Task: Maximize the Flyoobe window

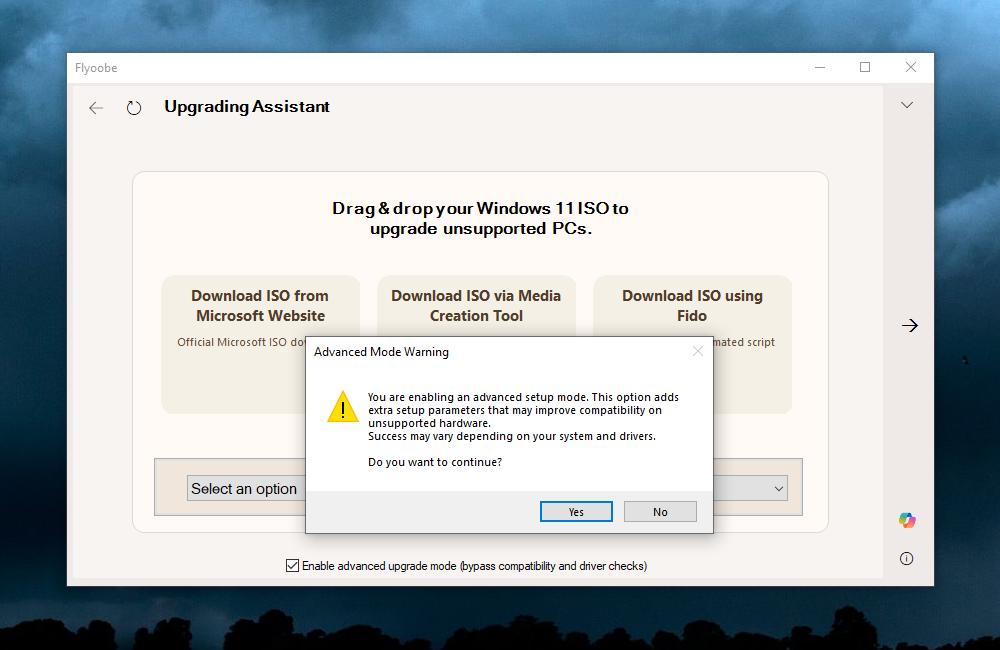Action: 865,68
